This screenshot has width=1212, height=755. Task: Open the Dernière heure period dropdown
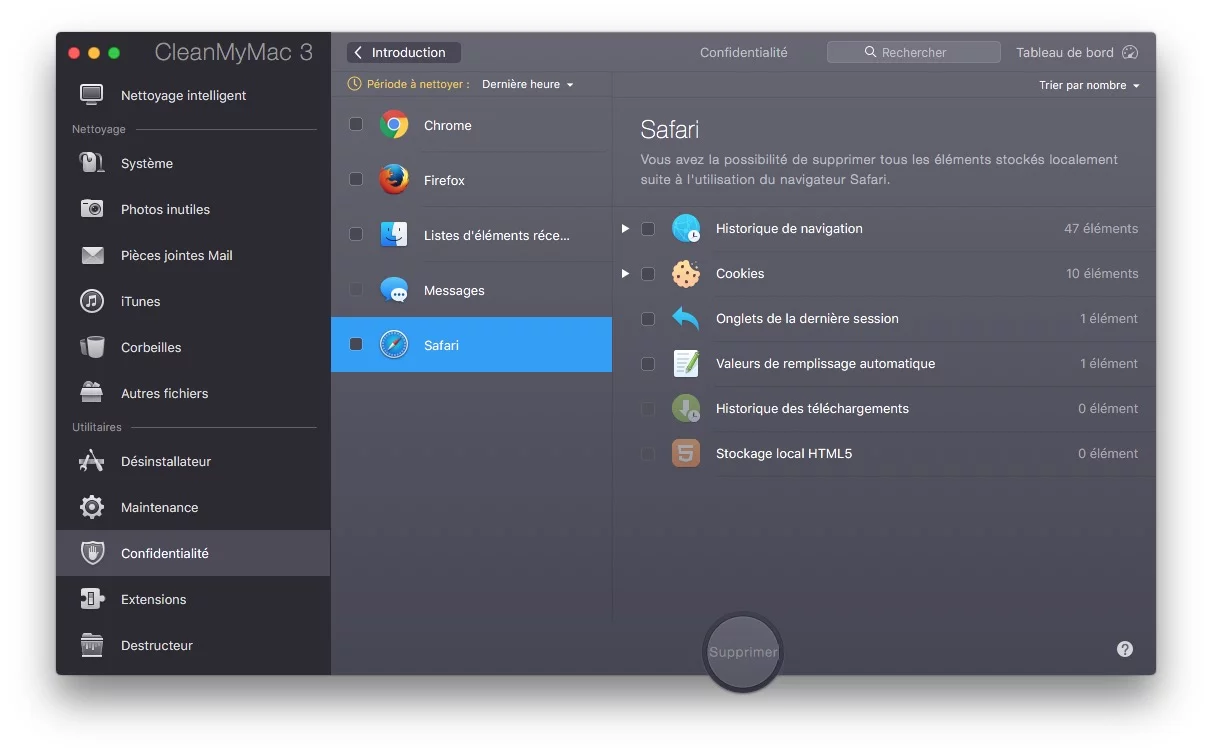point(528,85)
